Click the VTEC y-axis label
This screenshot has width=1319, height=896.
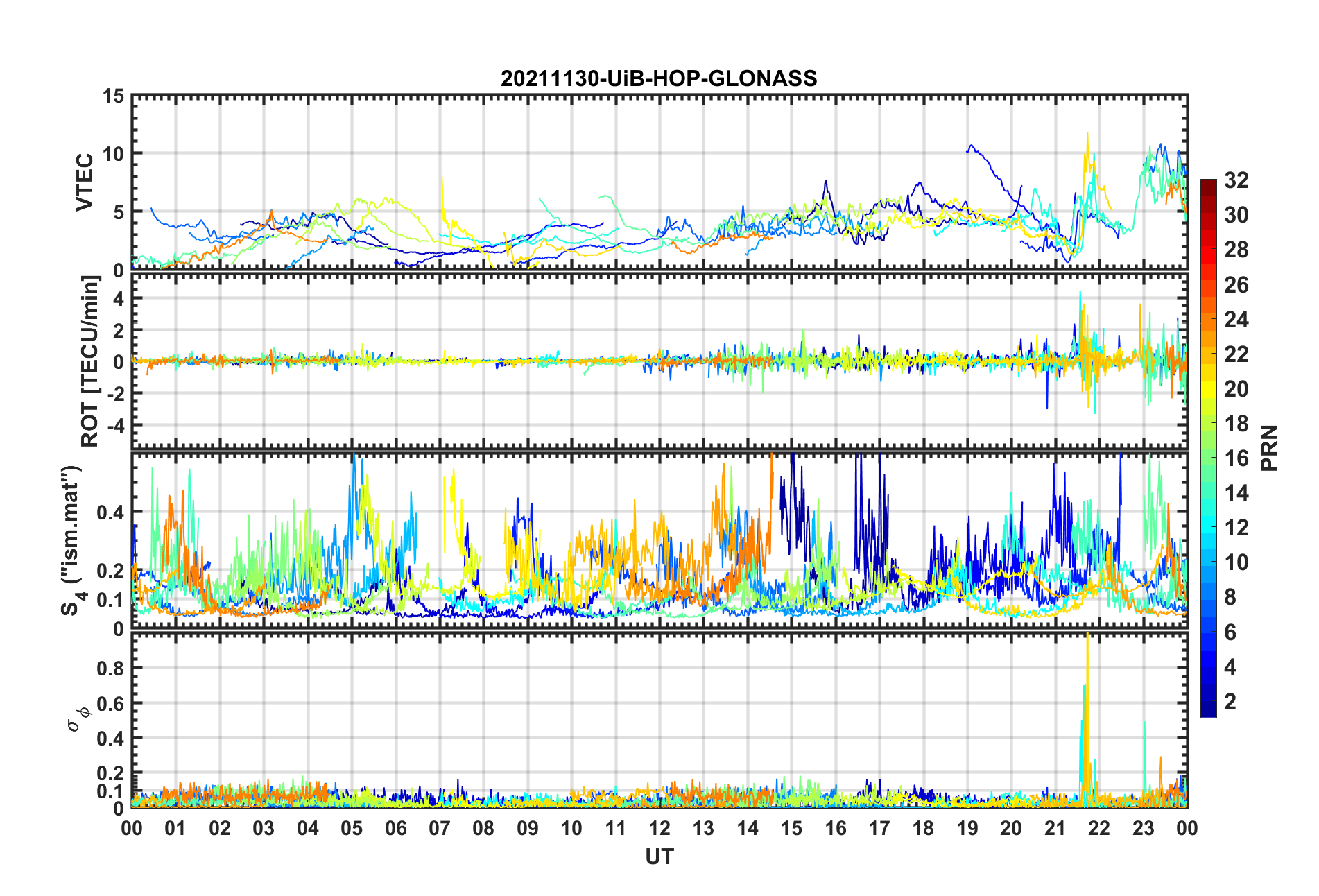tap(85, 182)
